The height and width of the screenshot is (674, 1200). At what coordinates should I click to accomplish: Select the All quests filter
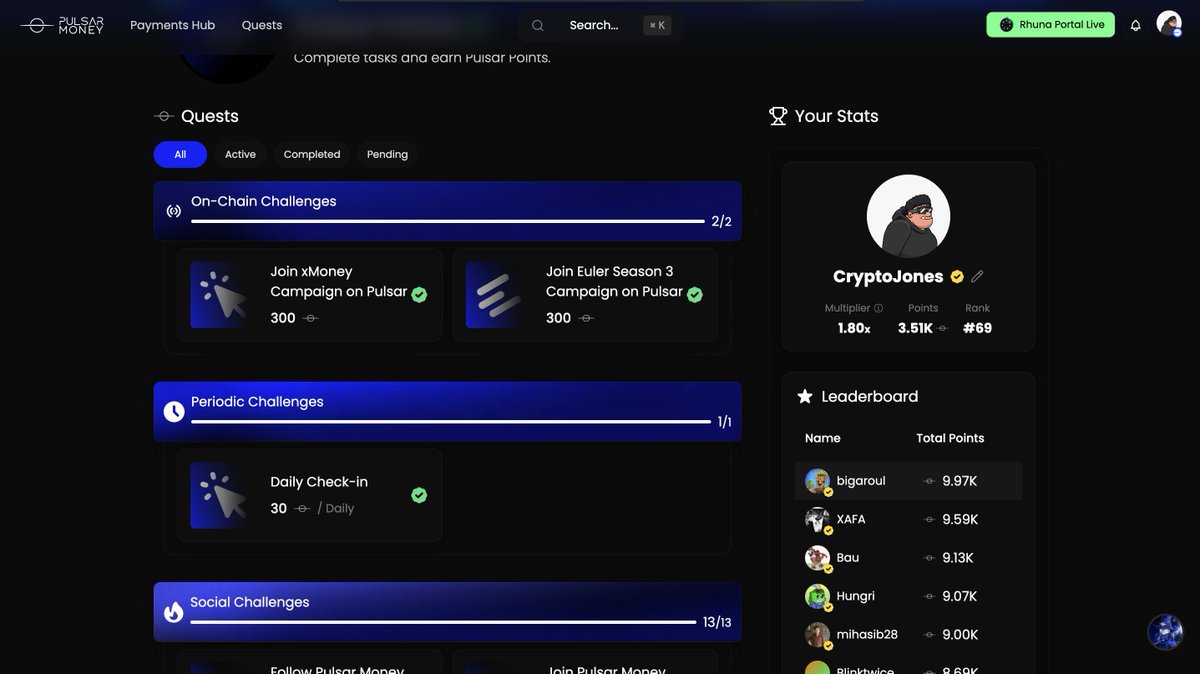tap(180, 154)
